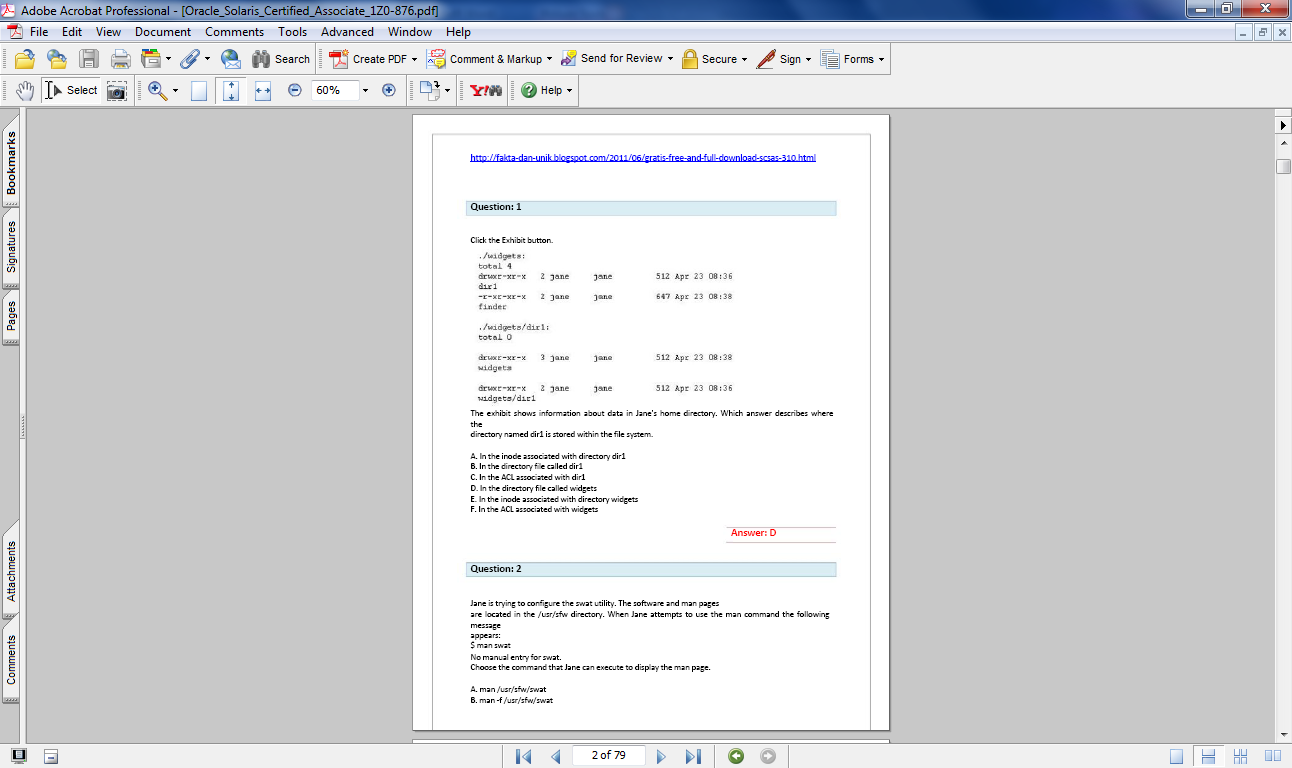
Task: Switch to Single Page layout
Action: (x=1177, y=756)
